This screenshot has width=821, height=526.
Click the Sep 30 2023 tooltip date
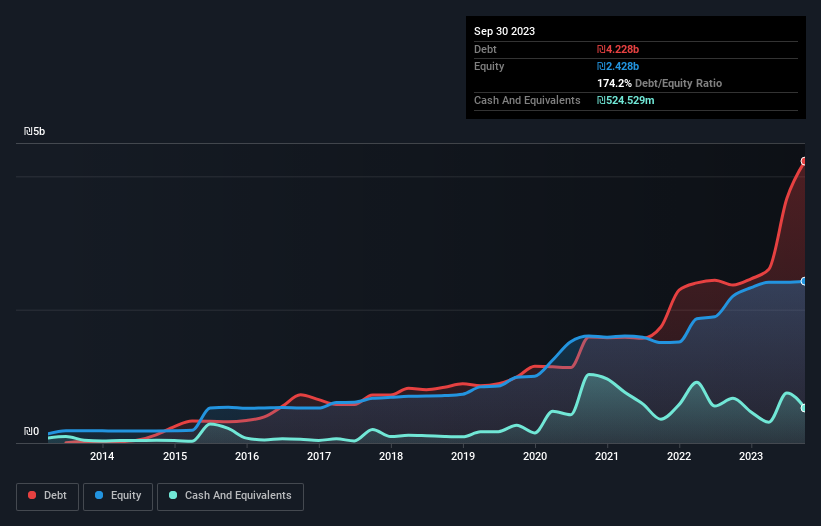pyautogui.click(x=504, y=31)
